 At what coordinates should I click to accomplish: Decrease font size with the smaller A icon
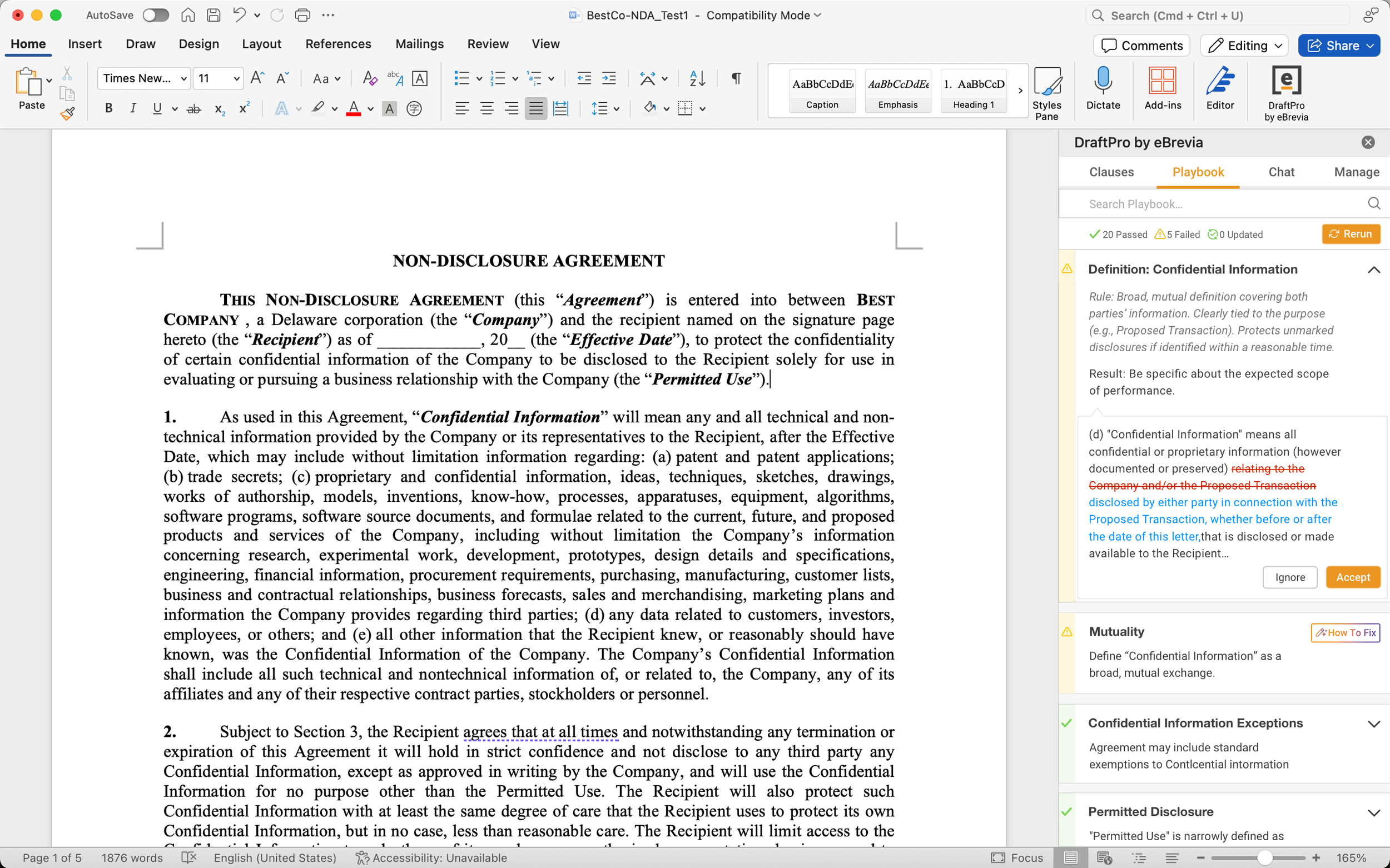282,78
